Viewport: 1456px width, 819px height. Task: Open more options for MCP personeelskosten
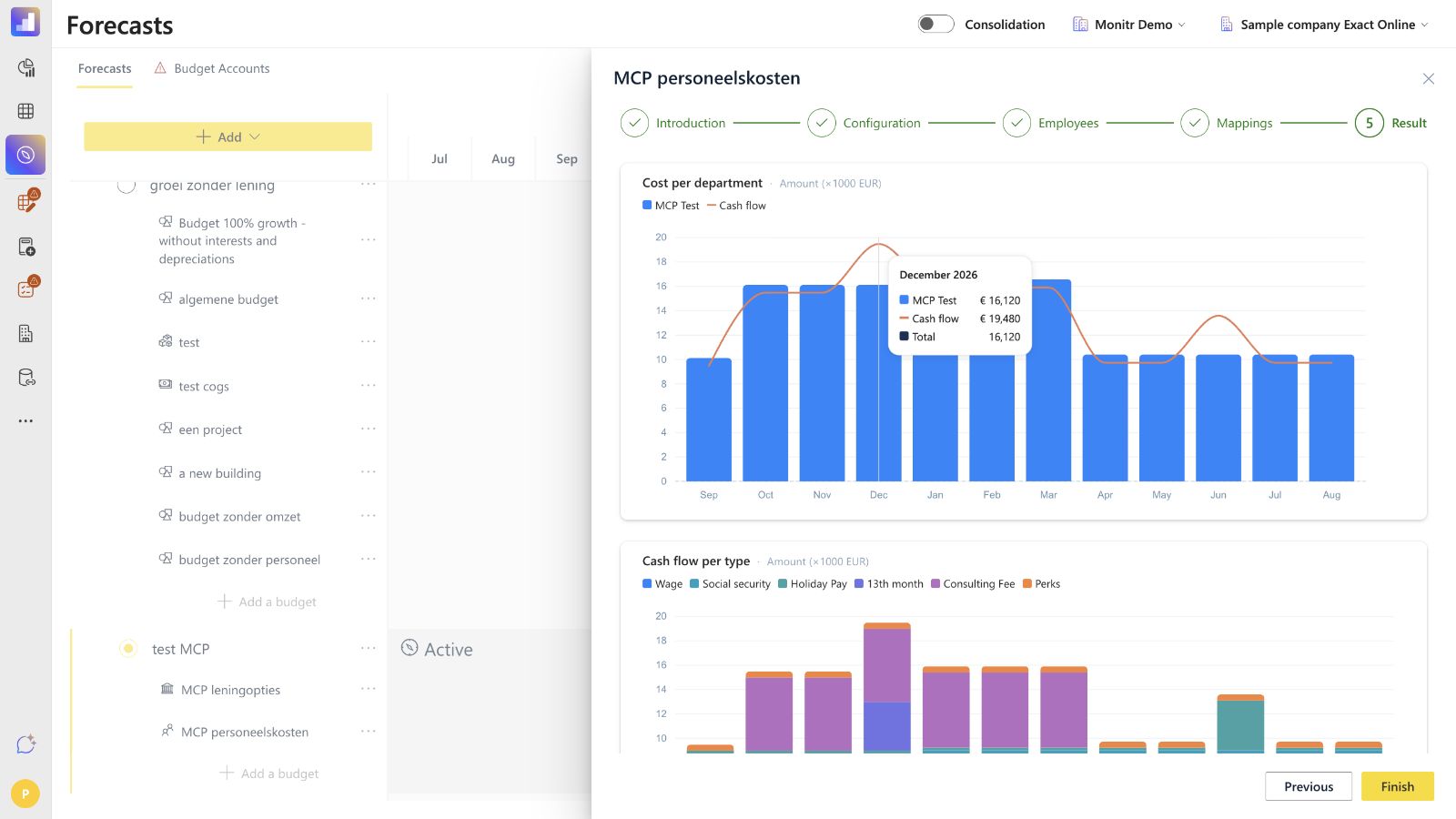click(369, 731)
